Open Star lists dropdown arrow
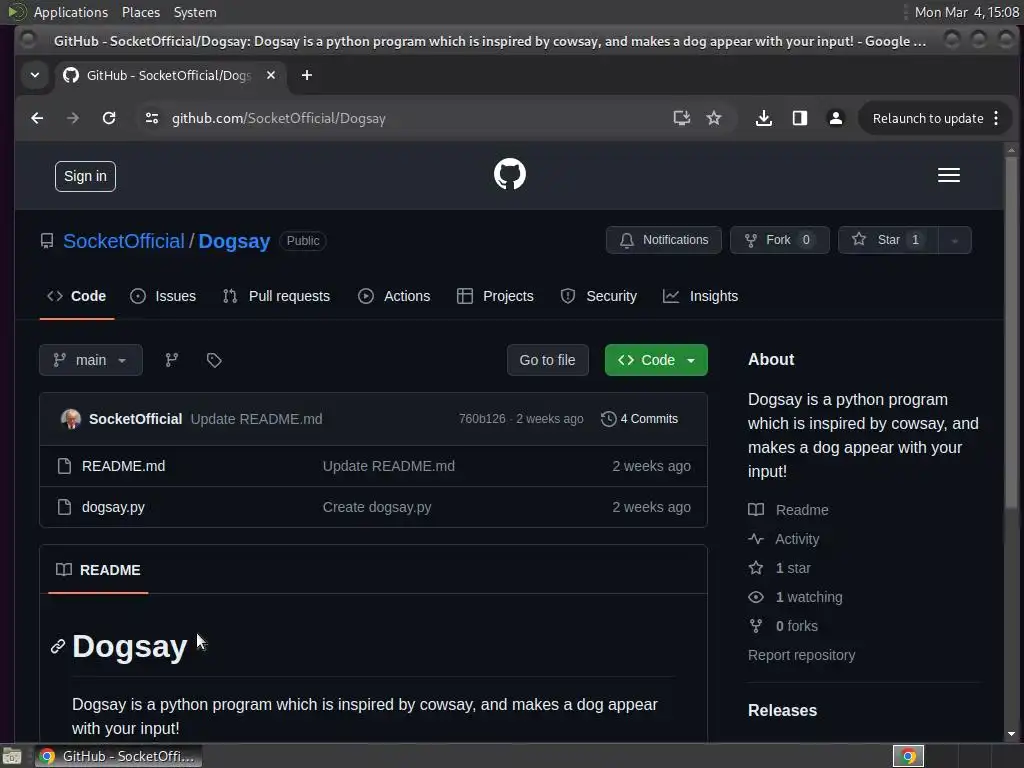 pyautogui.click(x=955, y=240)
